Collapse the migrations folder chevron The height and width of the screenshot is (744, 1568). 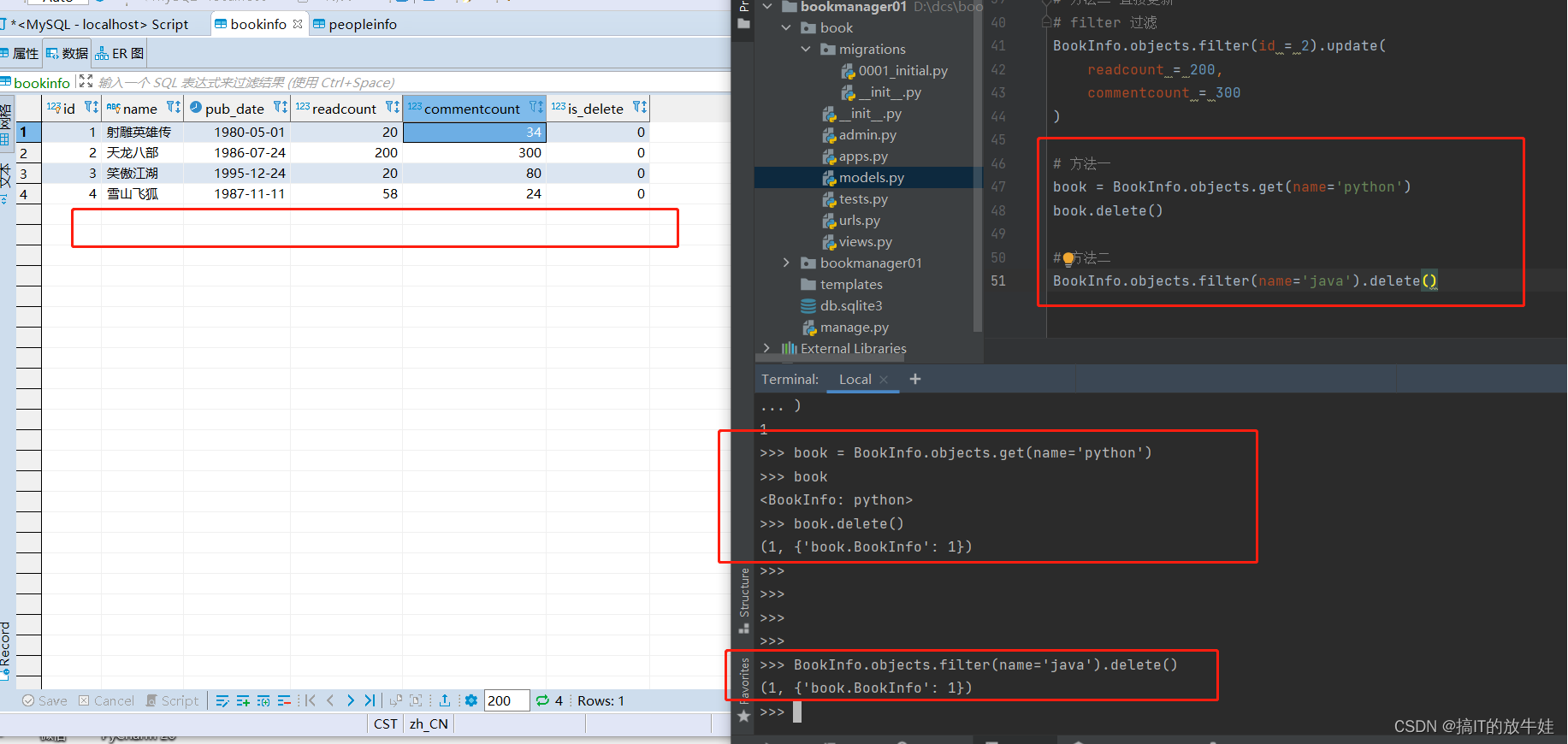(x=806, y=50)
